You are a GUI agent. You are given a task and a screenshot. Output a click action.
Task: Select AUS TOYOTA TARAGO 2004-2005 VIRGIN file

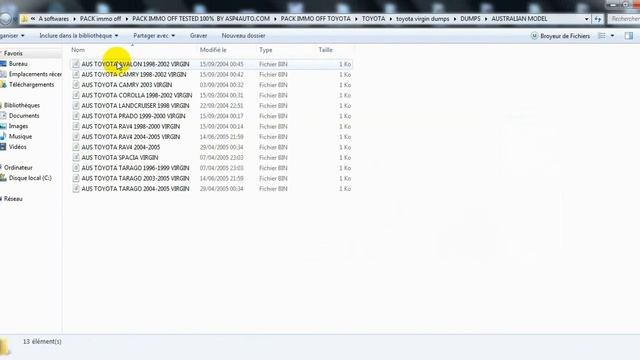pyautogui.click(x=135, y=189)
